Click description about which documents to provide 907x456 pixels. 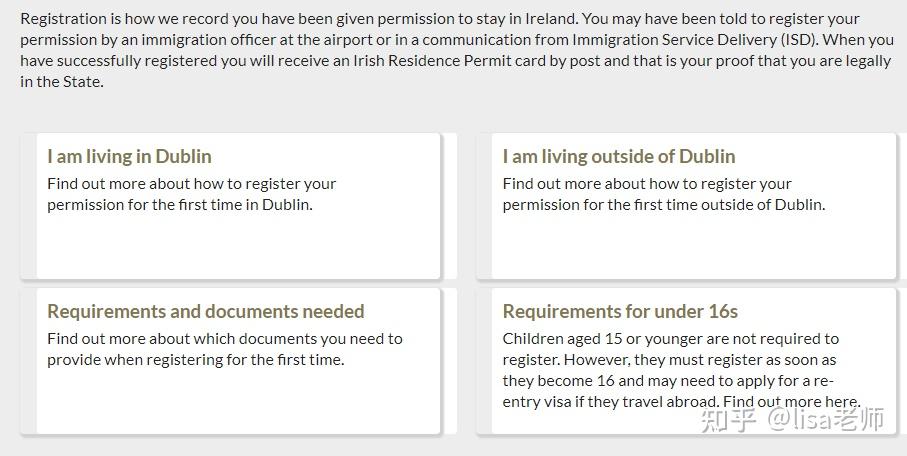coord(224,349)
